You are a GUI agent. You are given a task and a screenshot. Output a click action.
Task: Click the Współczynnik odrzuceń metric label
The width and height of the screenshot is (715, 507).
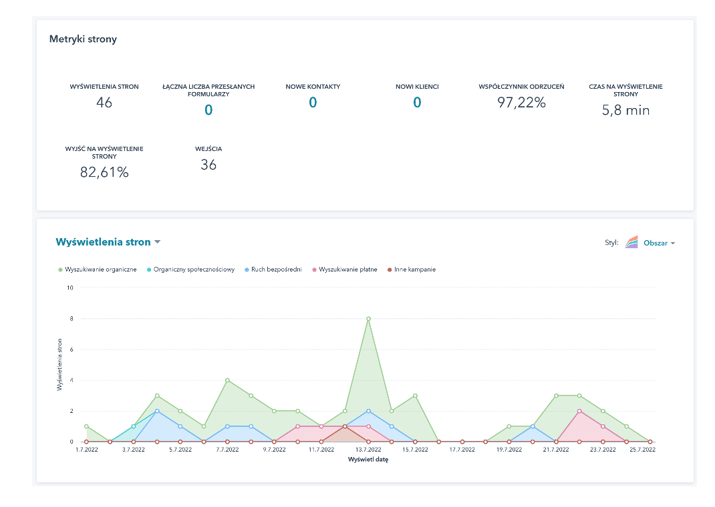coord(521,87)
